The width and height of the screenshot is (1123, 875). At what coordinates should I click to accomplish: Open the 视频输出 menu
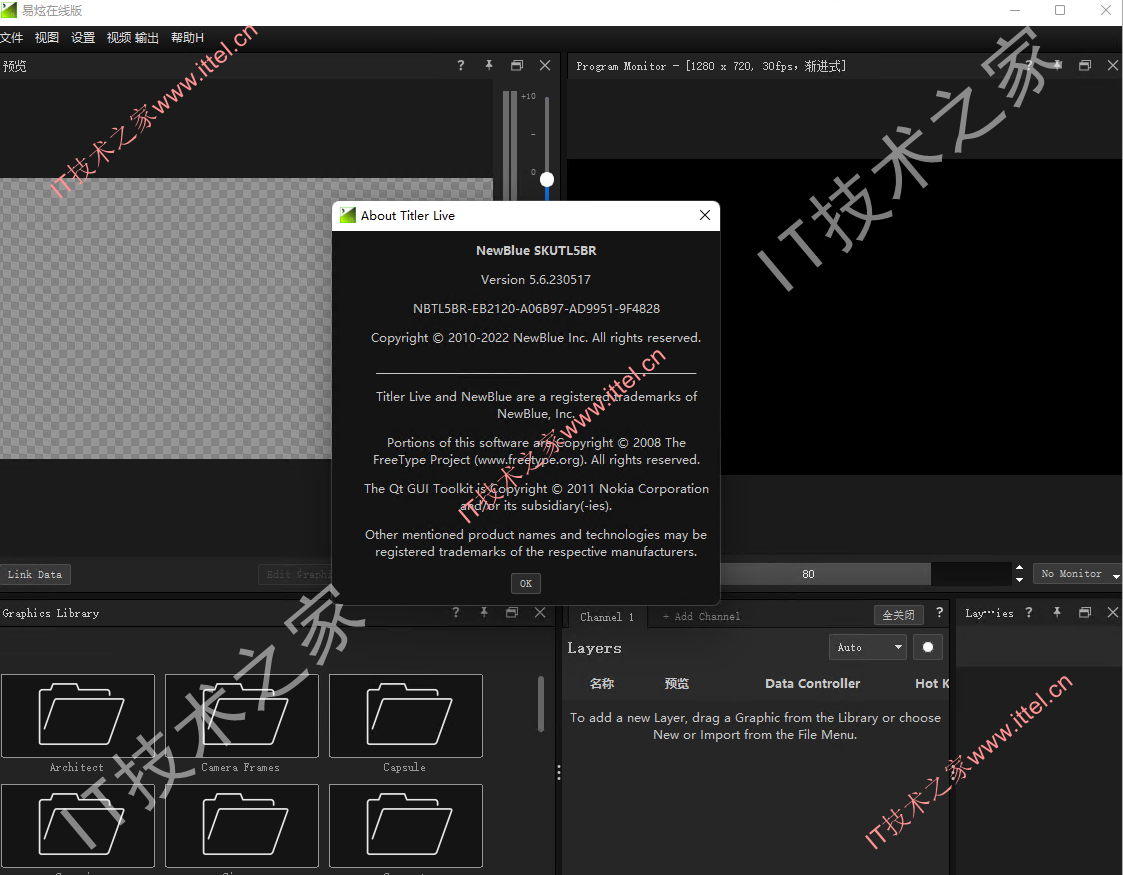coord(132,38)
